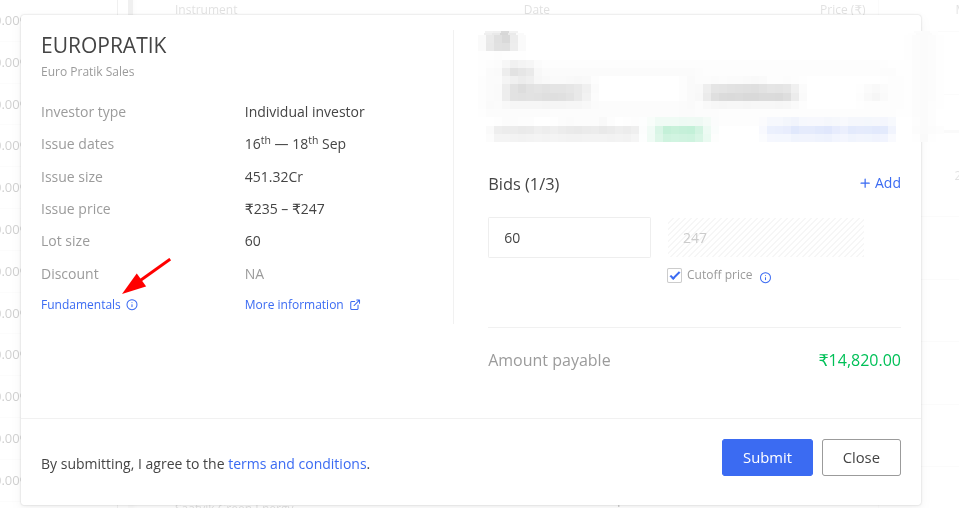Click the ₹14,820.00 amount payable value
This screenshot has width=959, height=508.
coord(859,360)
